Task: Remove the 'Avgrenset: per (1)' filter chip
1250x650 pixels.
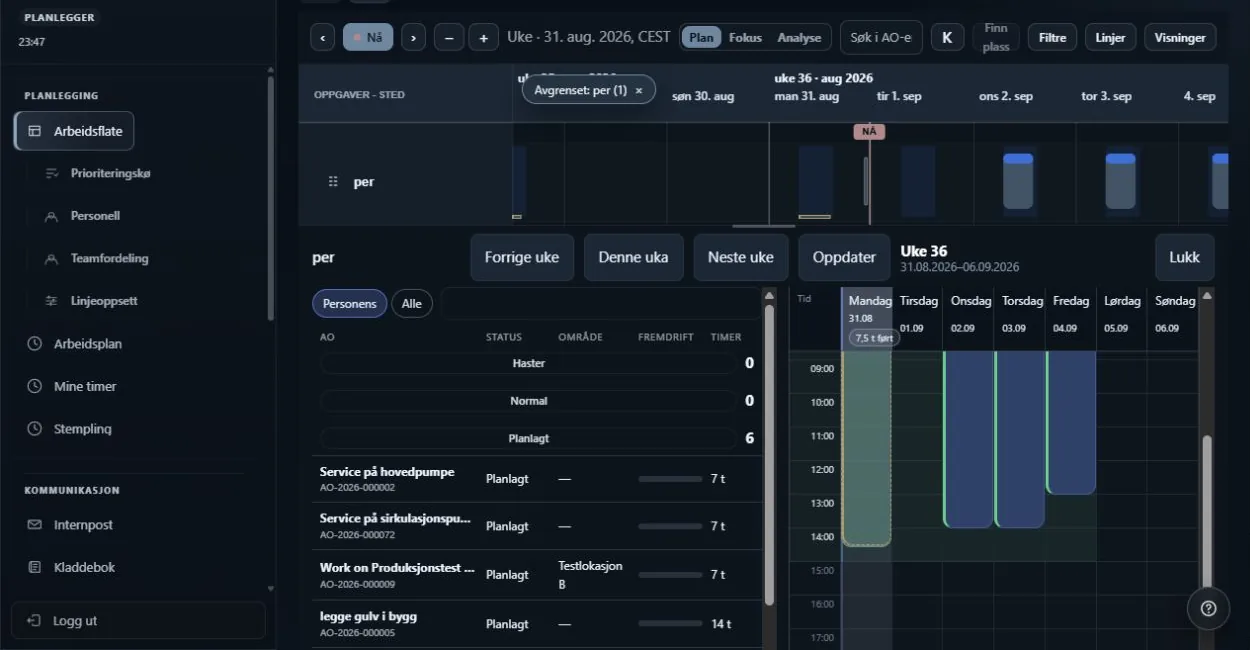Action: (x=639, y=90)
